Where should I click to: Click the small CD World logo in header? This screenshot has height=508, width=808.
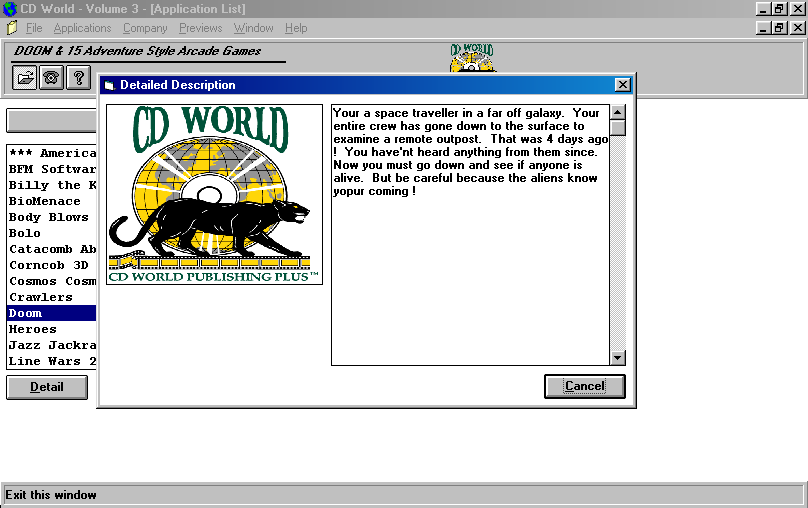tap(471, 56)
